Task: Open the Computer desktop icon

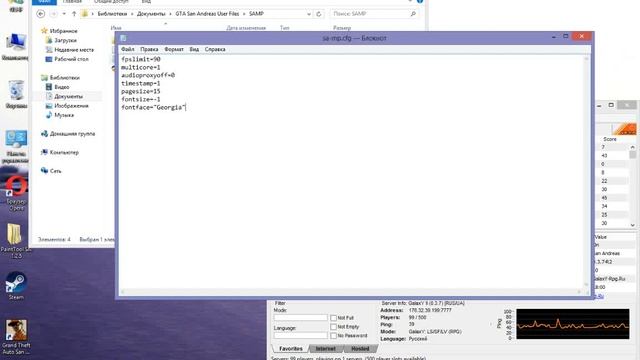Action: pos(16,47)
